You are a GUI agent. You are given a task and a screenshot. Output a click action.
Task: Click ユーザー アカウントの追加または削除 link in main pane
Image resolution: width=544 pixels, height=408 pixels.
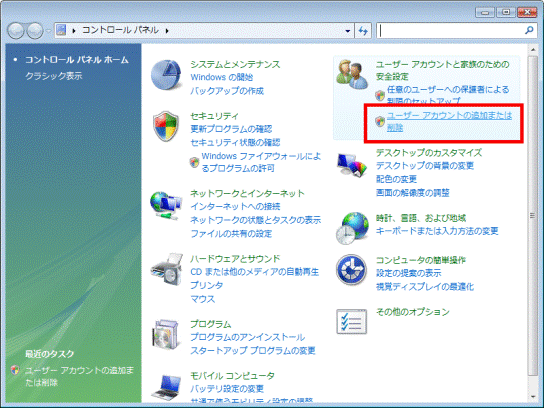[x=449, y=121]
